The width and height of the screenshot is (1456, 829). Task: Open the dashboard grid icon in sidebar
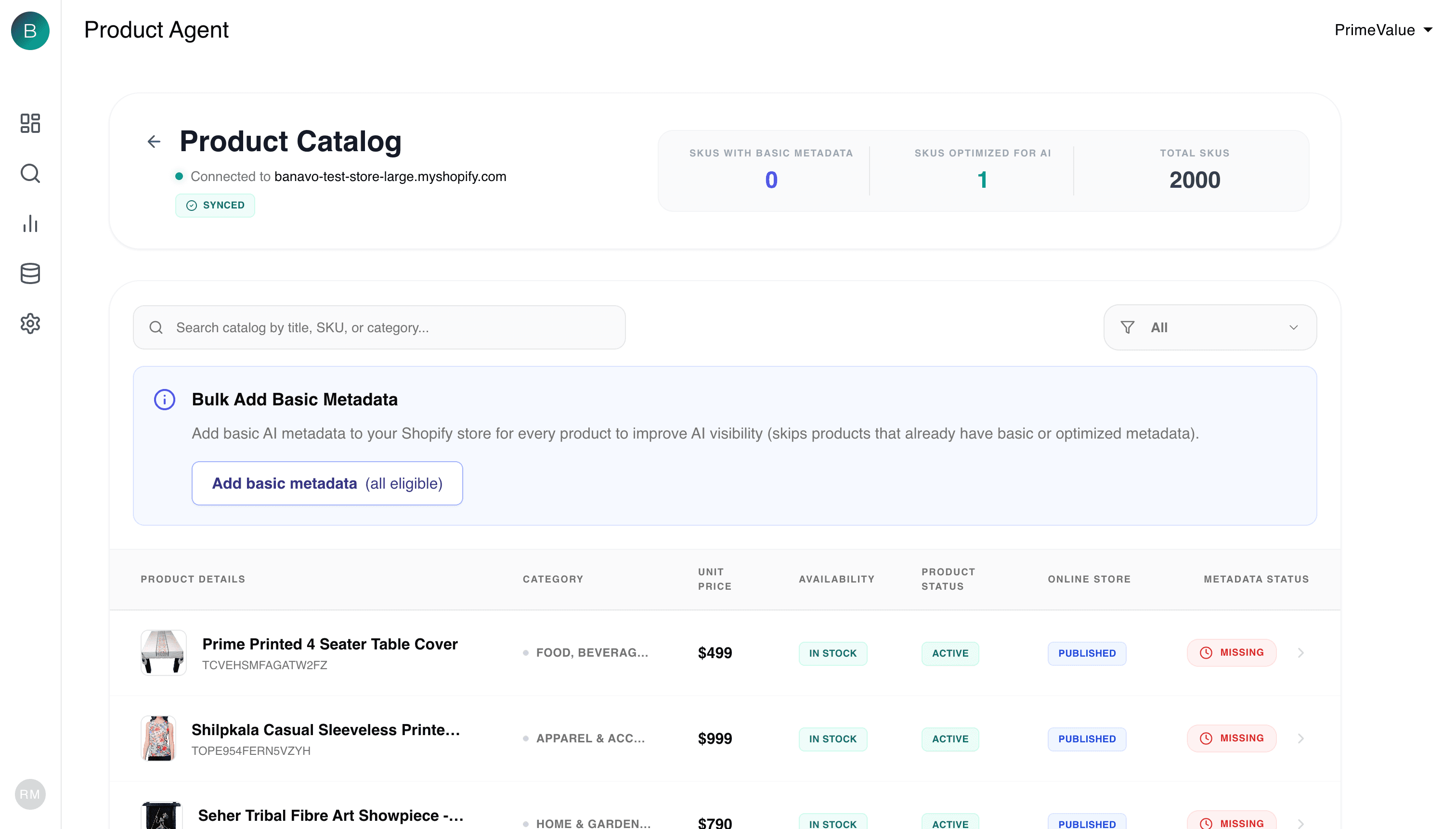point(30,123)
